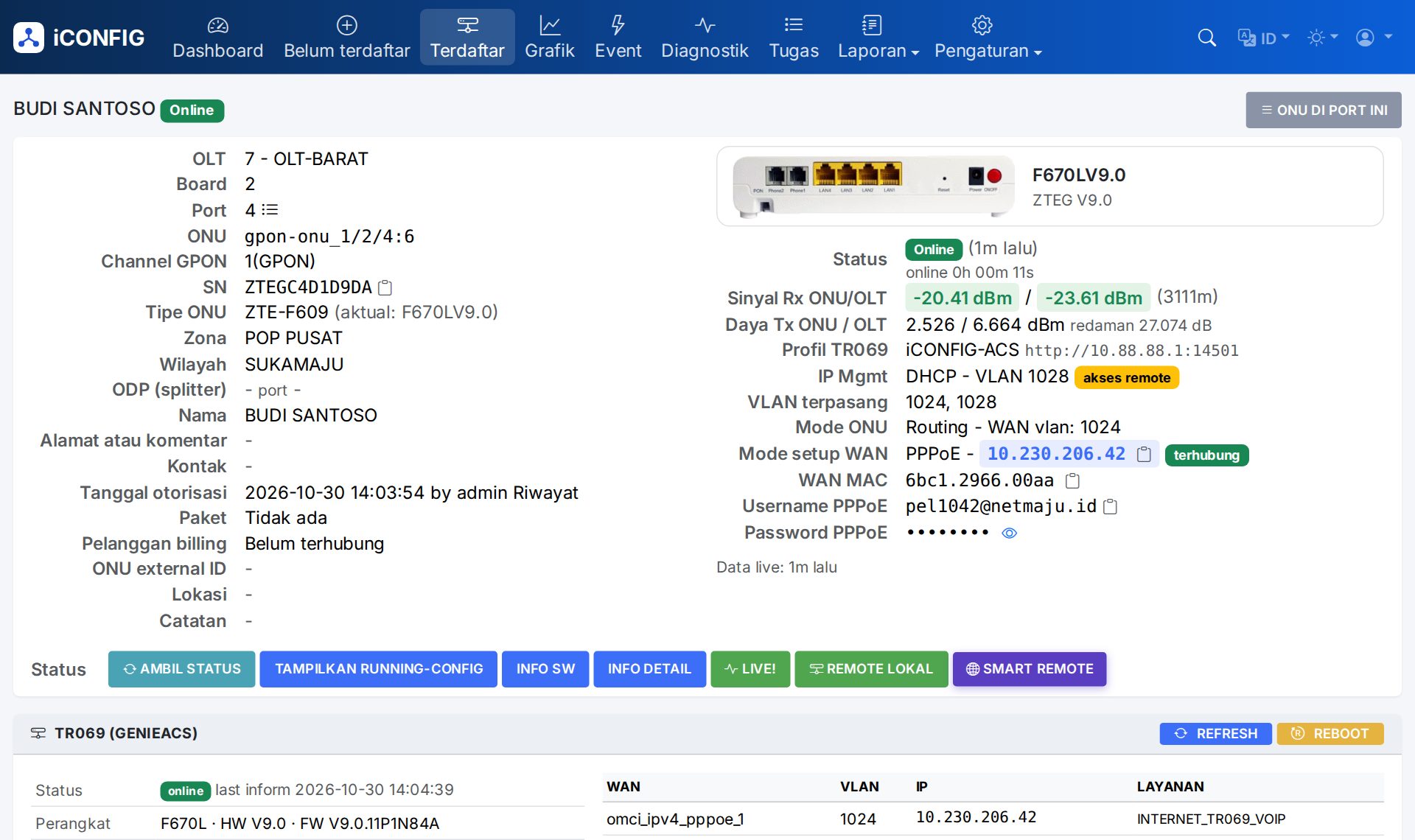Open the theme sun dropdown

[1322, 38]
